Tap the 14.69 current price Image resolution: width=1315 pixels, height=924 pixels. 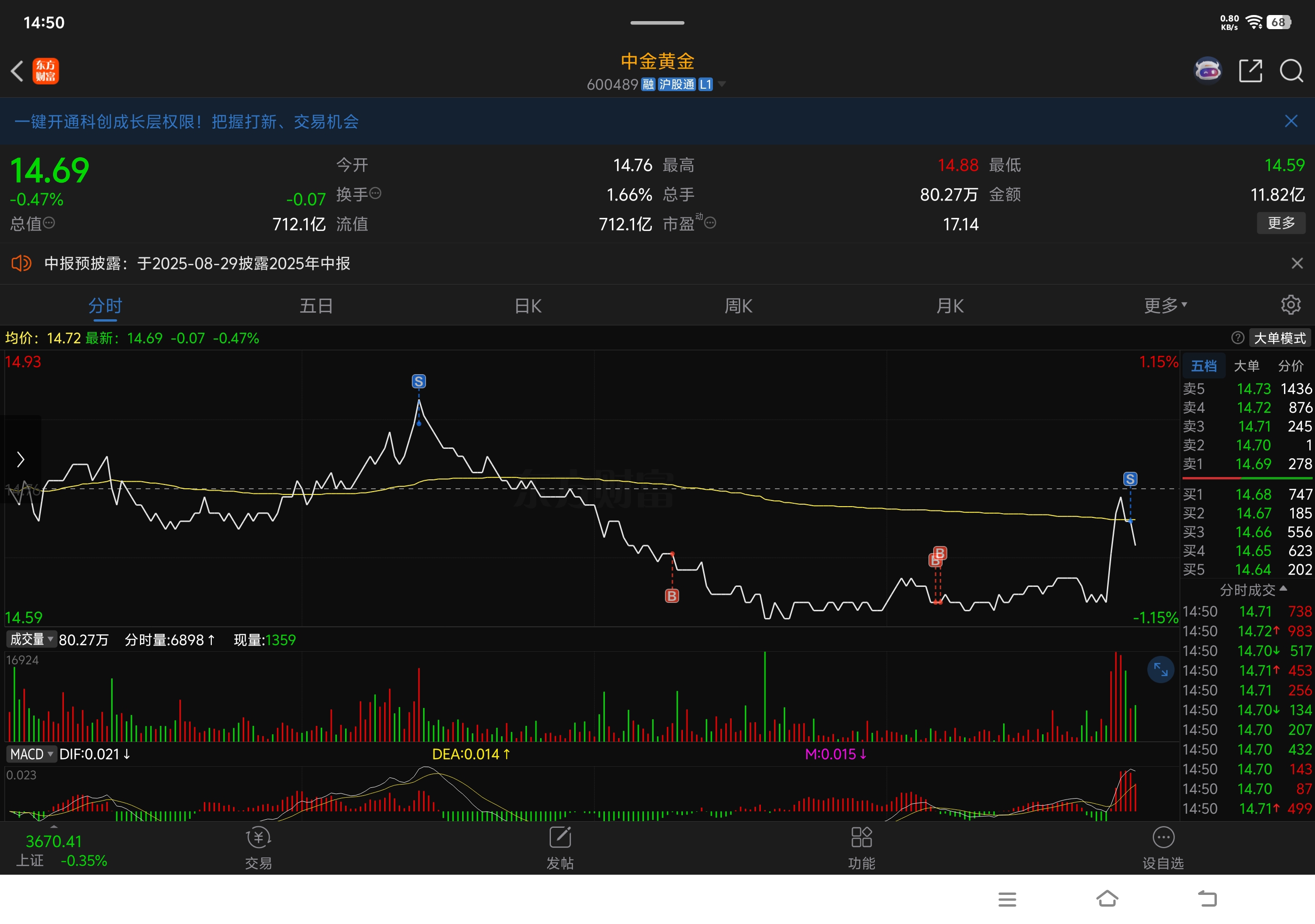click(50, 170)
